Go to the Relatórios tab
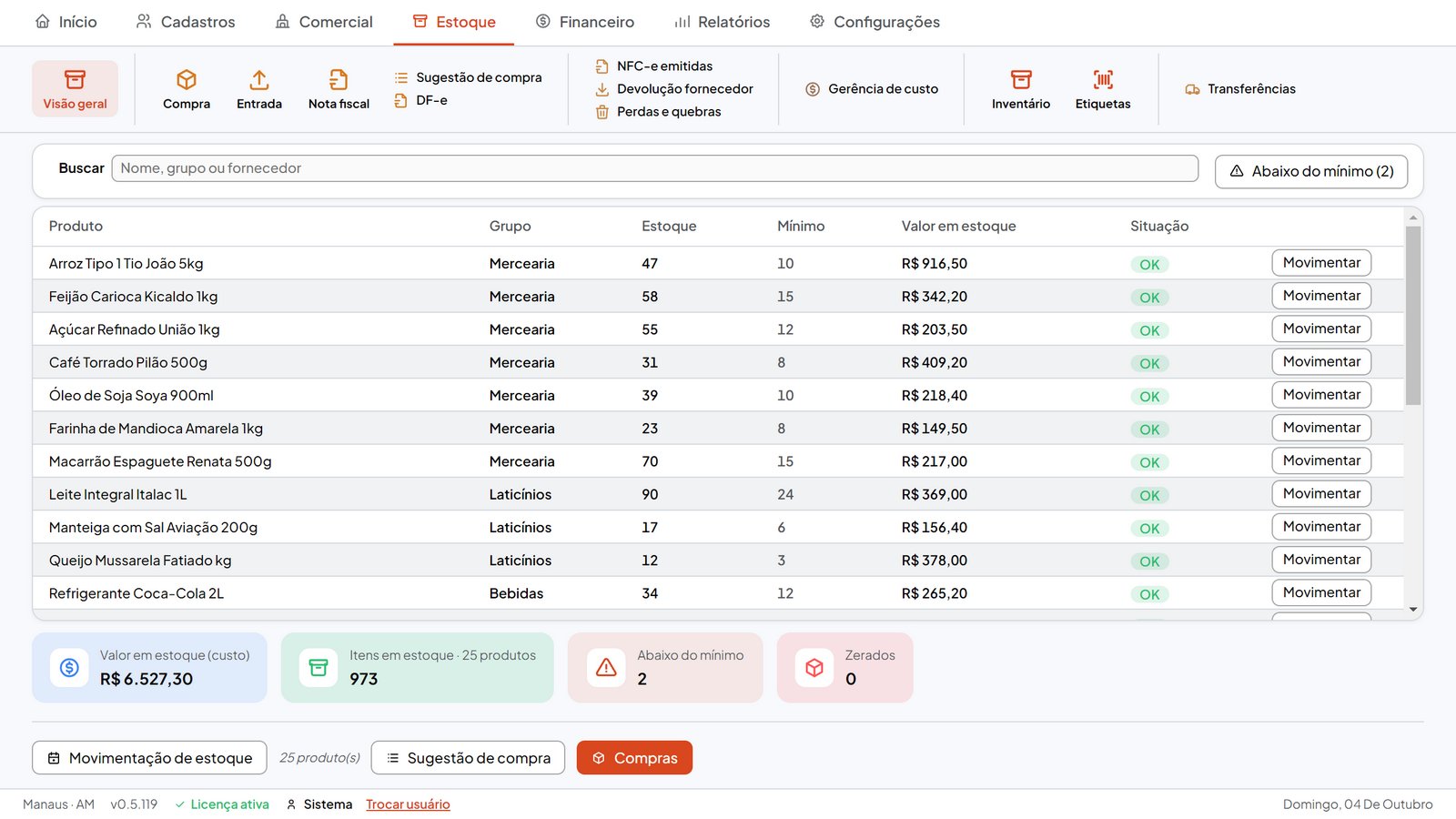This screenshot has width=1456, height=819. click(x=722, y=22)
